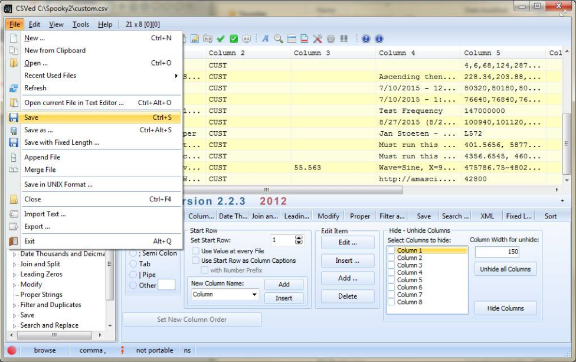
Task: Click the grey tag-shaped toolbar icon
Action: point(208,39)
